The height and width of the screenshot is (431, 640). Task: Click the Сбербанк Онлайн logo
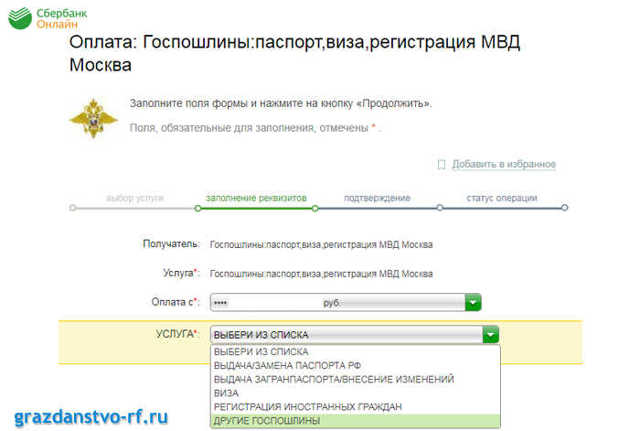click(47, 18)
